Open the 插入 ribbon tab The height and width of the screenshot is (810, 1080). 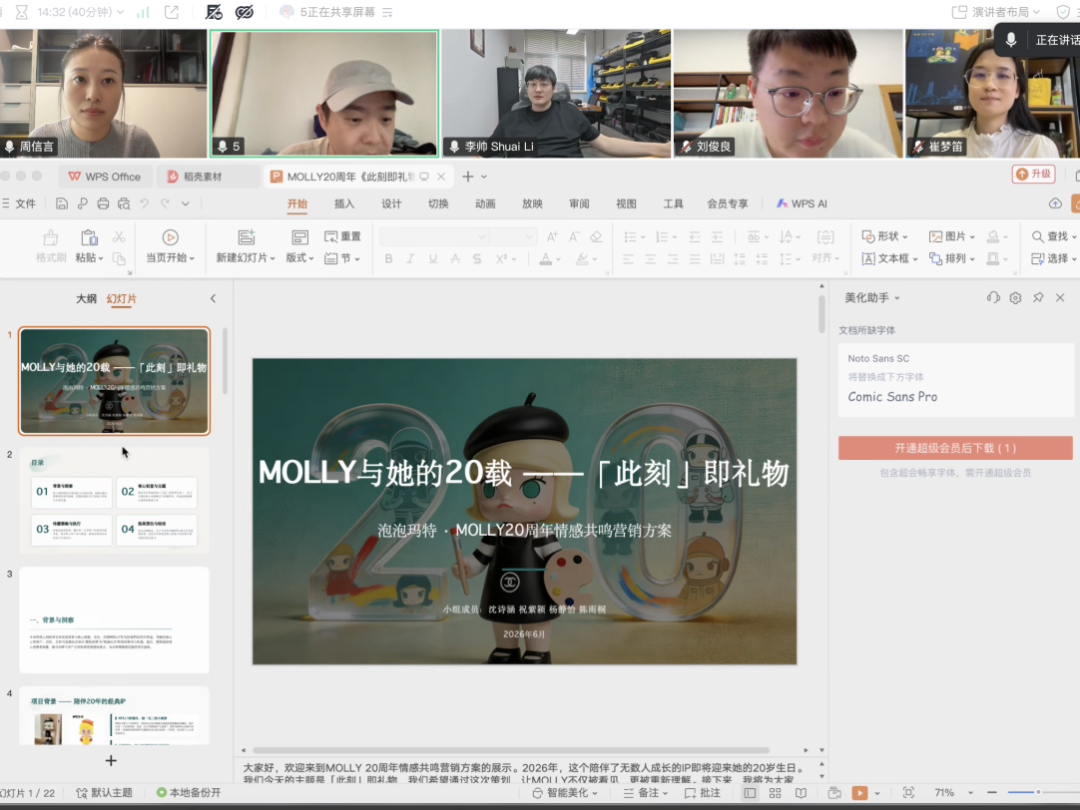(344, 203)
